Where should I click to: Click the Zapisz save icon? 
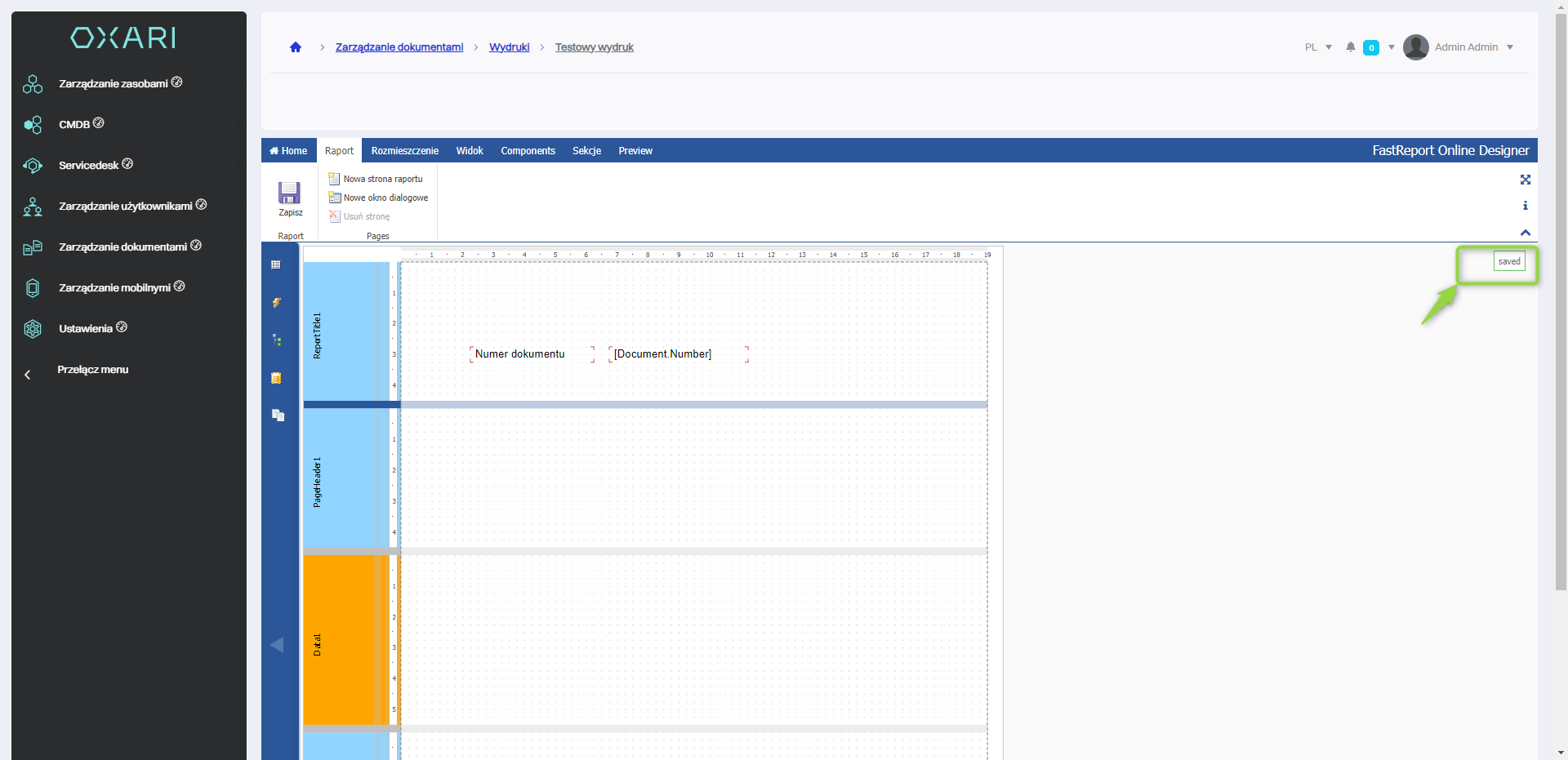[289, 193]
